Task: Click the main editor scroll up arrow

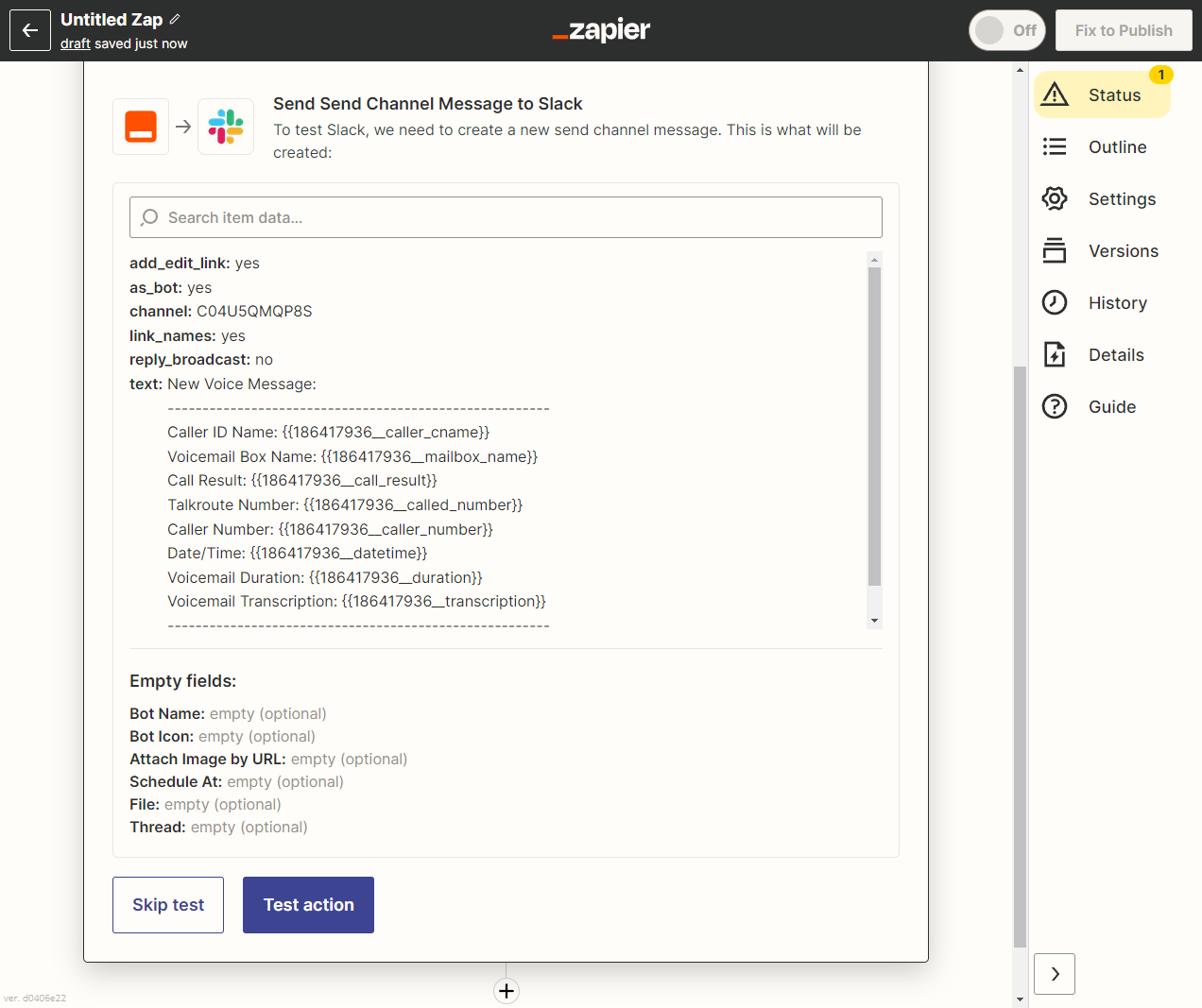Action: (x=1020, y=70)
